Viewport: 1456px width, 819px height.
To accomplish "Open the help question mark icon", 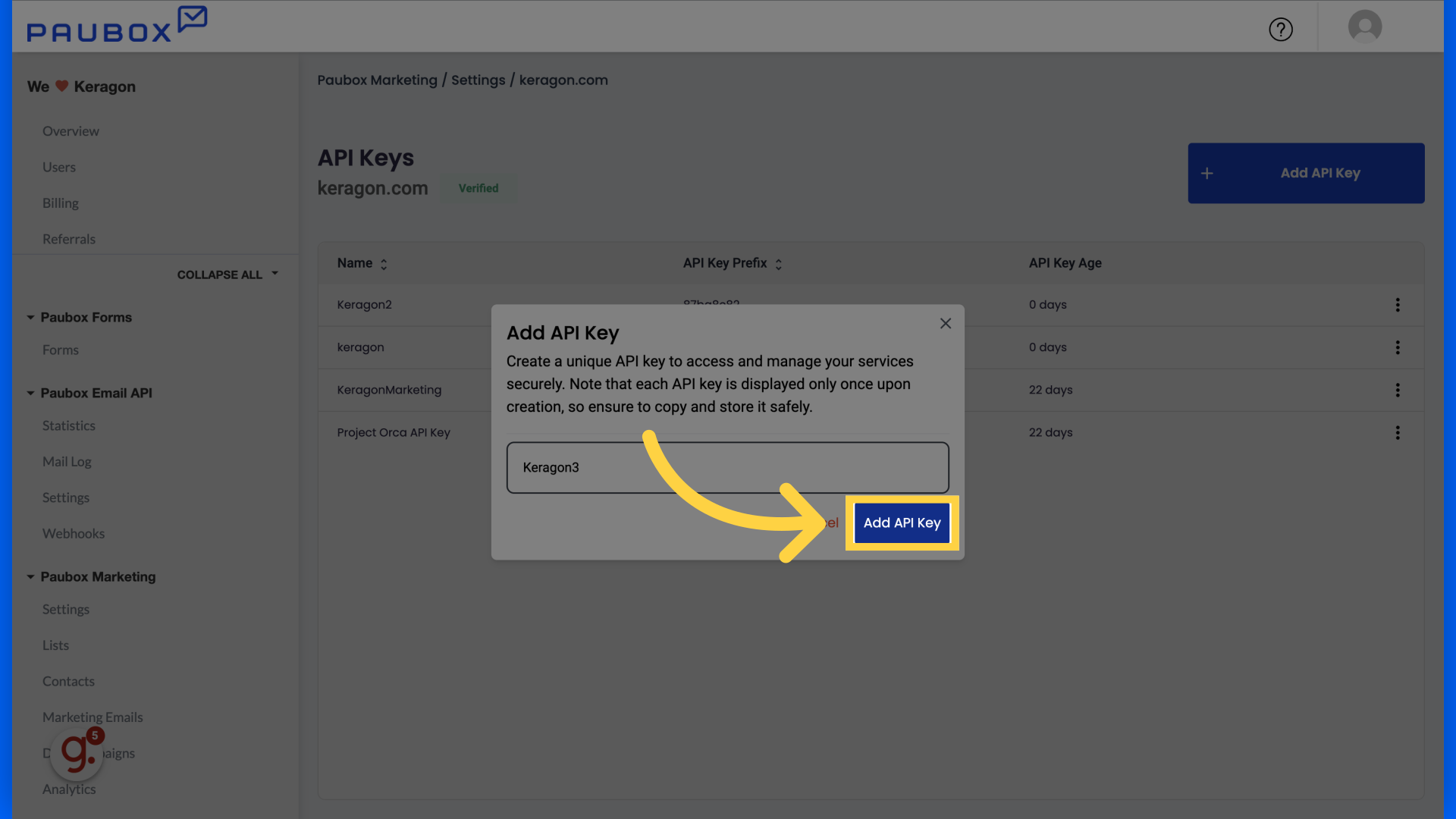I will coord(1281,30).
